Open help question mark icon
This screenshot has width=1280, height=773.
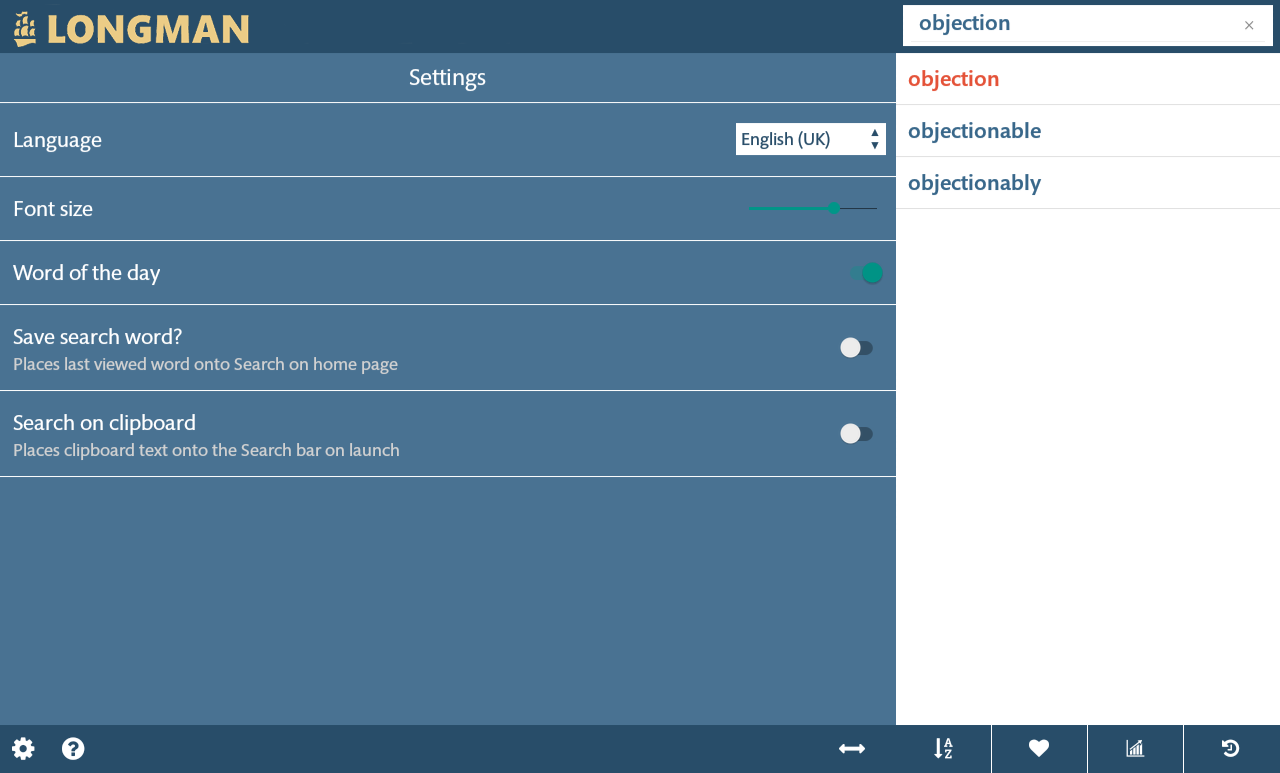[73, 749]
